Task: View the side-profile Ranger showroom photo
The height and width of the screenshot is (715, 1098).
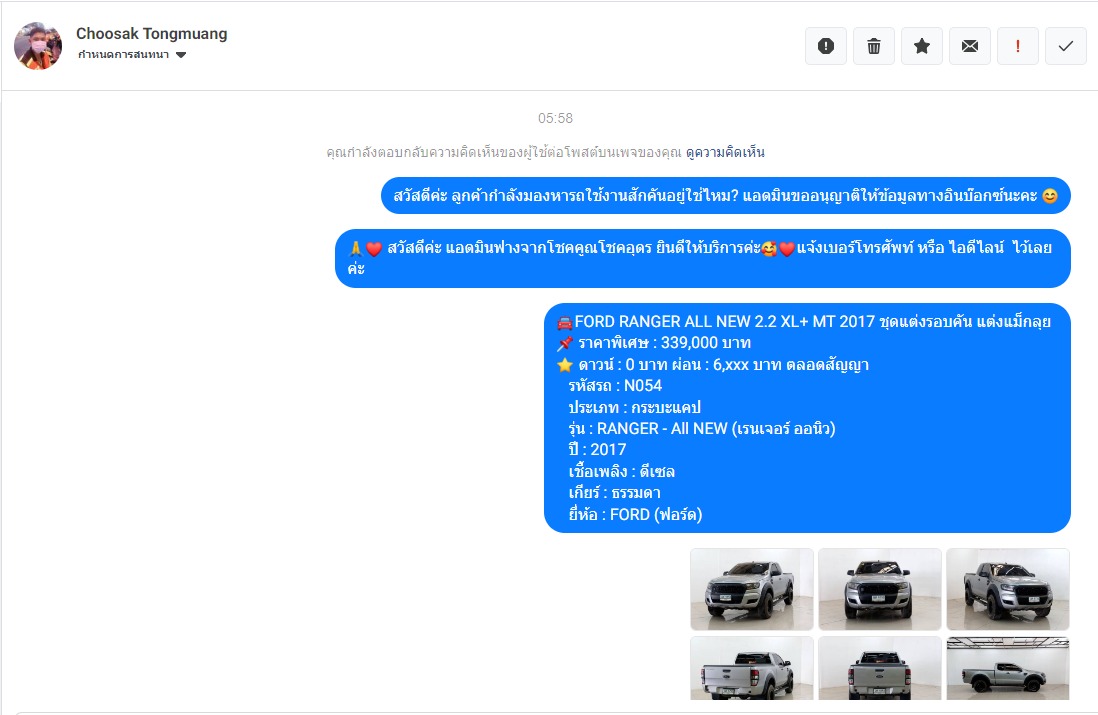Action: (x=1008, y=668)
